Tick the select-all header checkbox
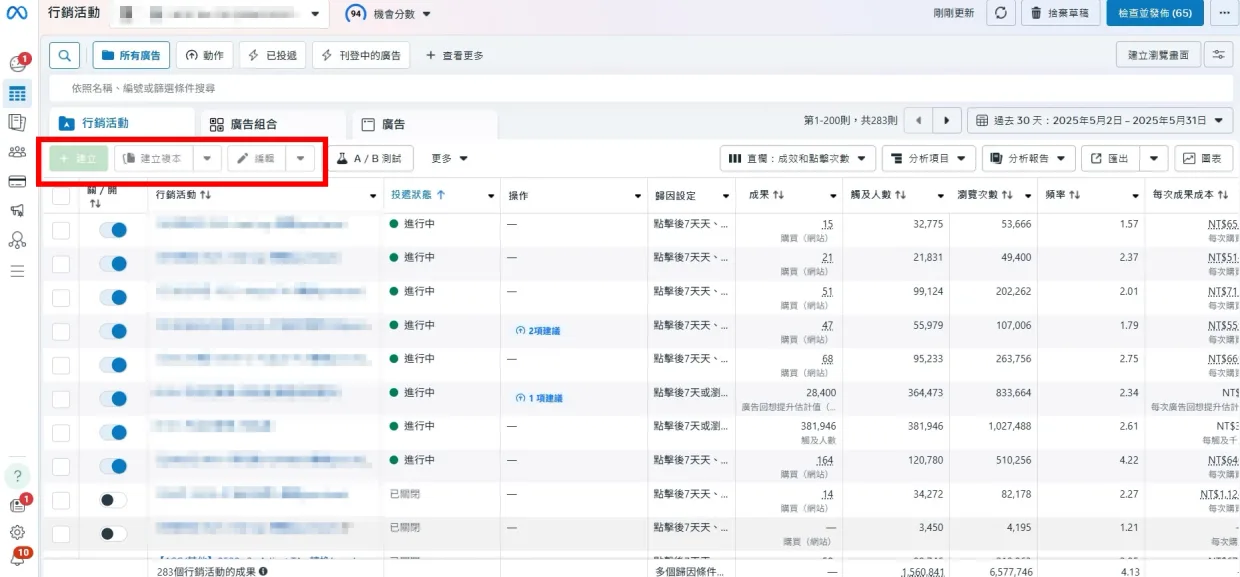 point(61,195)
